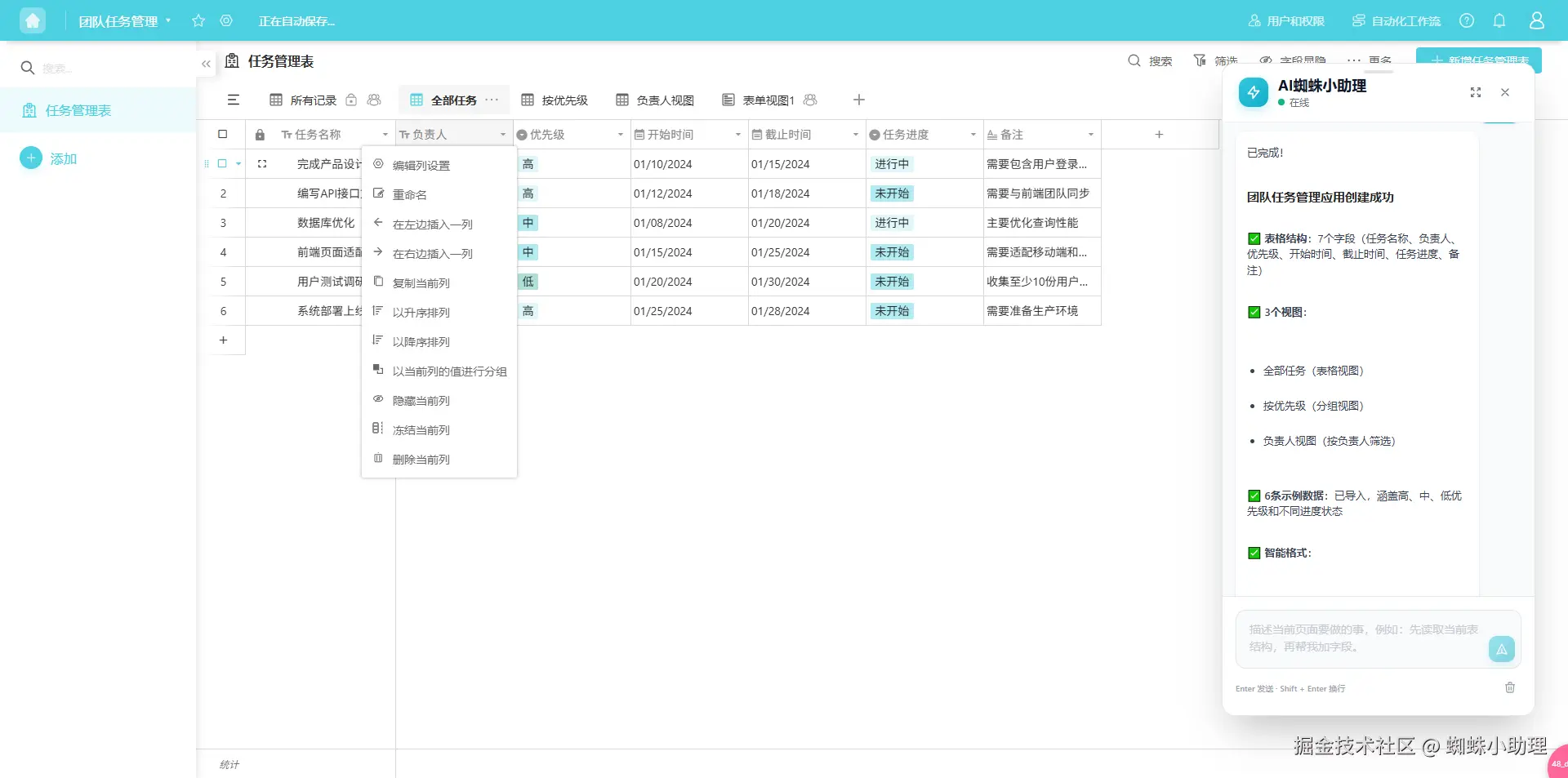Viewport: 1568px width, 778px height.
Task: Select 在右边插入一列 menu option
Action: [439, 253]
